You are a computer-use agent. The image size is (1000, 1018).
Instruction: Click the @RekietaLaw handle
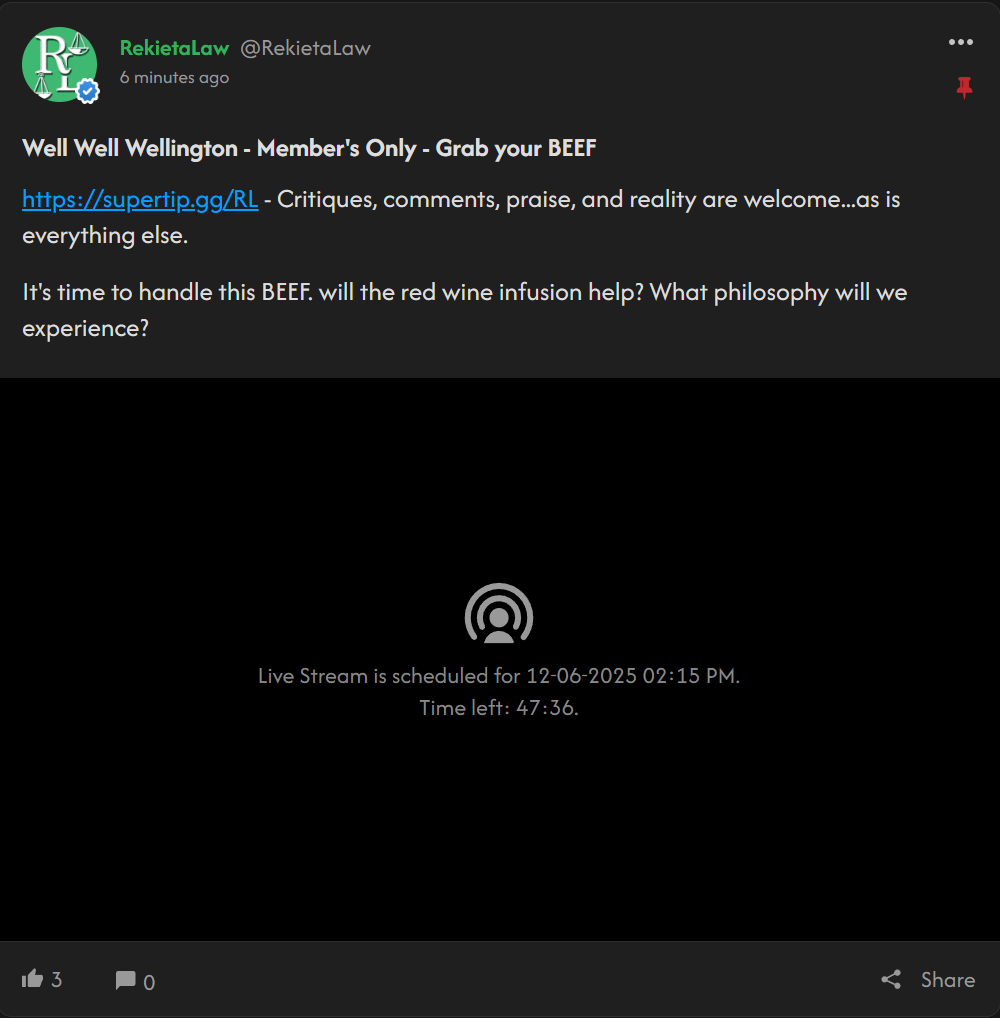305,48
